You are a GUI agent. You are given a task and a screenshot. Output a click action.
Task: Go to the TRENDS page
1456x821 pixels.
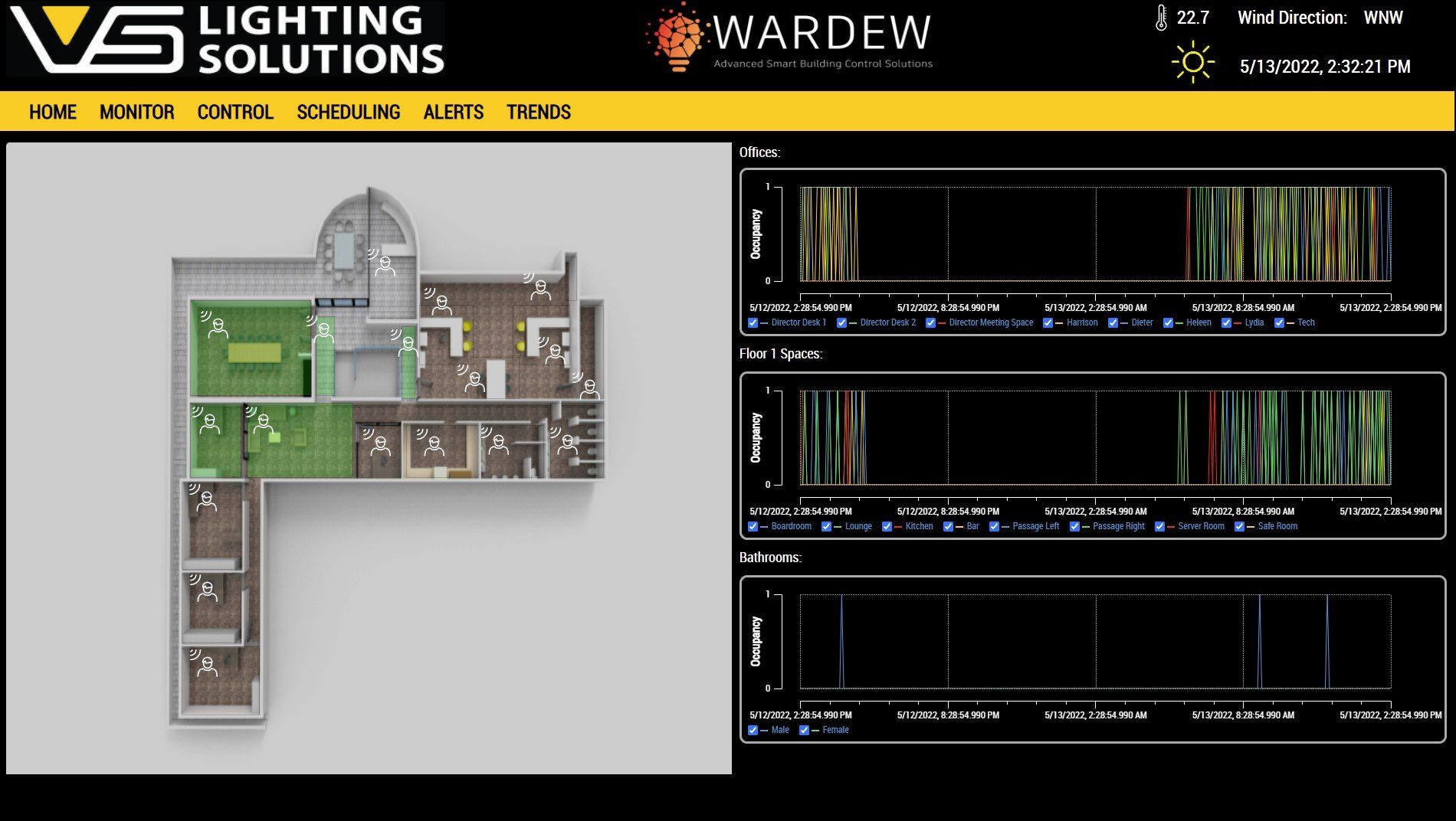[x=538, y=113]
